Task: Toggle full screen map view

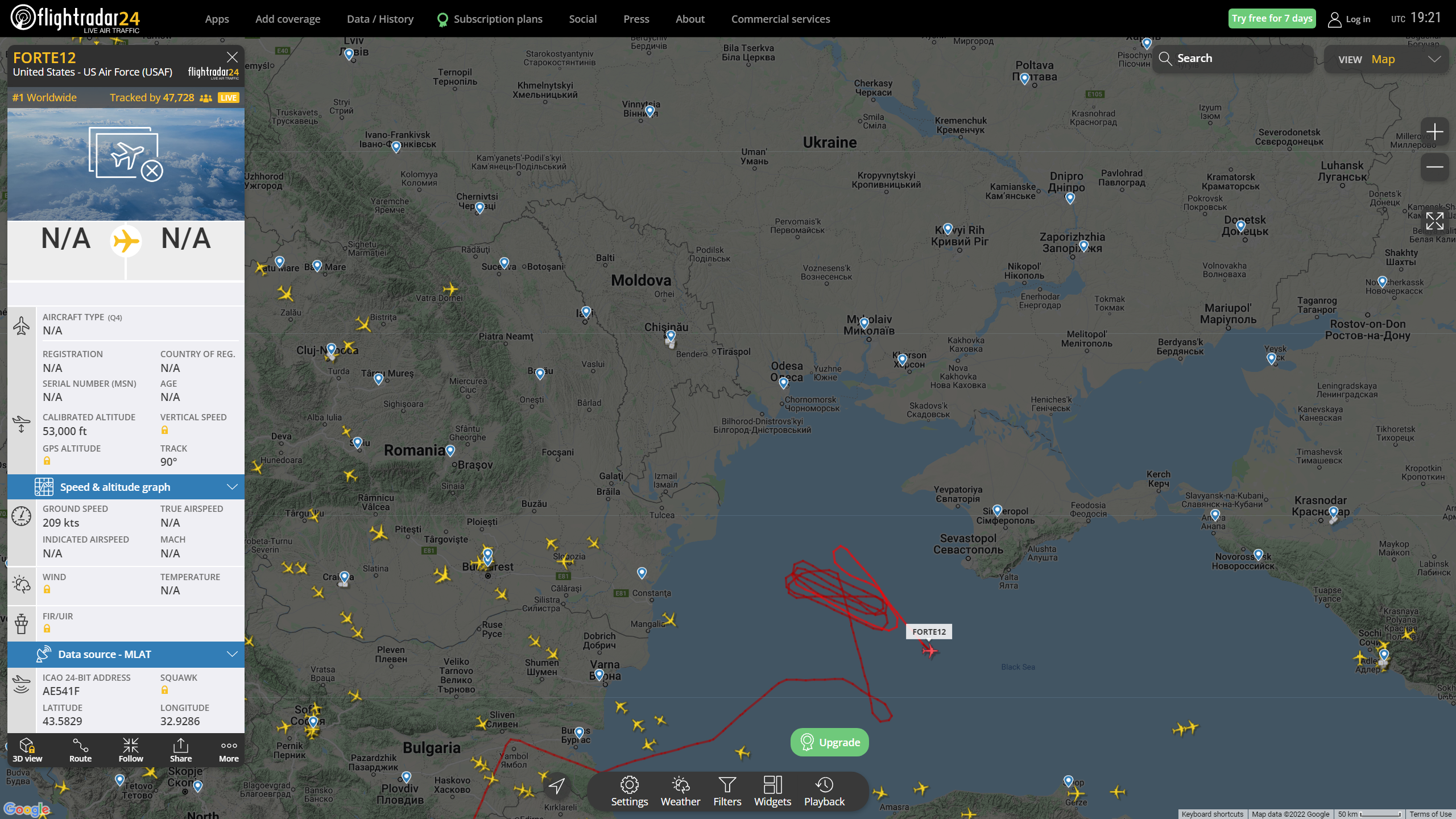Action: point(1434,221)
